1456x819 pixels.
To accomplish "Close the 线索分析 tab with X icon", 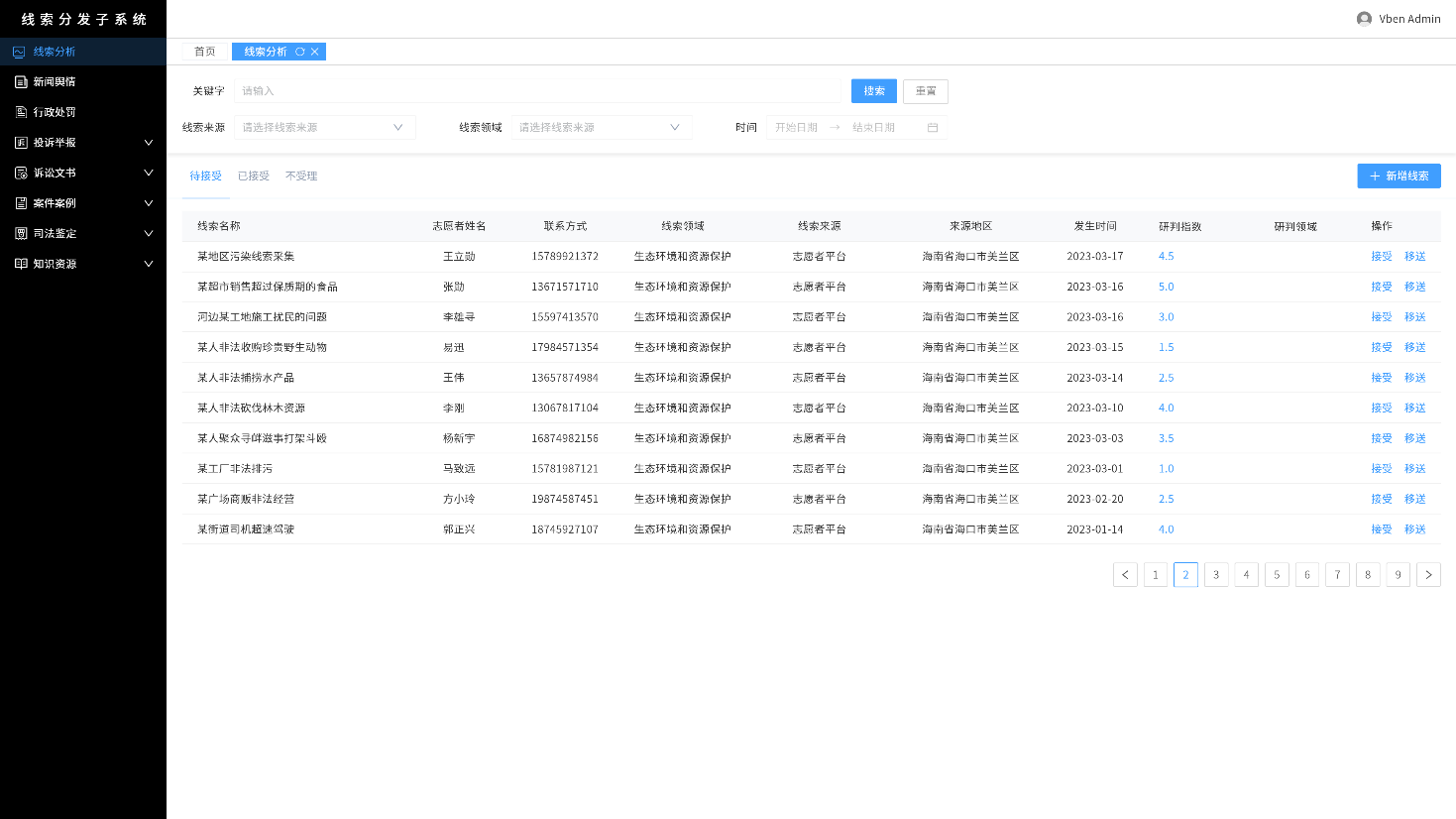I will coord(315,52).
